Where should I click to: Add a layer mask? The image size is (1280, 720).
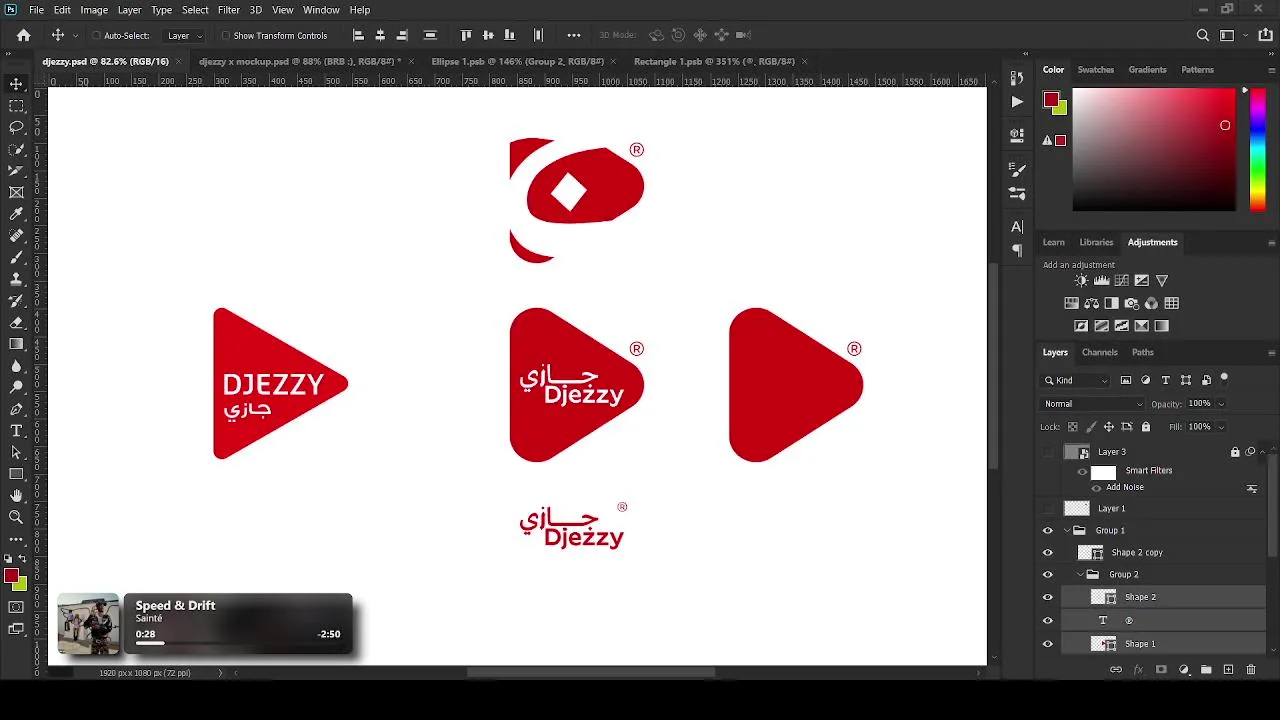pos(1161,670)
